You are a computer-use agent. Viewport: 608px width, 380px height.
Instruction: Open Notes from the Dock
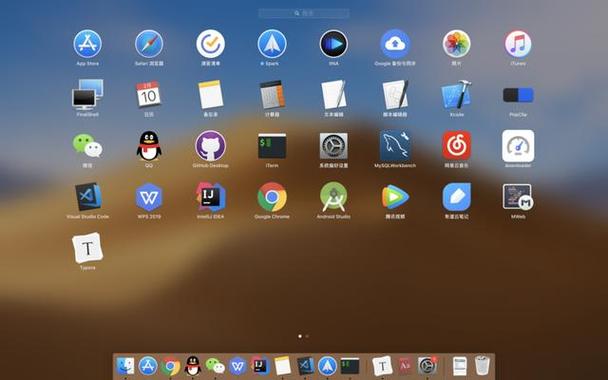pos(282,366)
